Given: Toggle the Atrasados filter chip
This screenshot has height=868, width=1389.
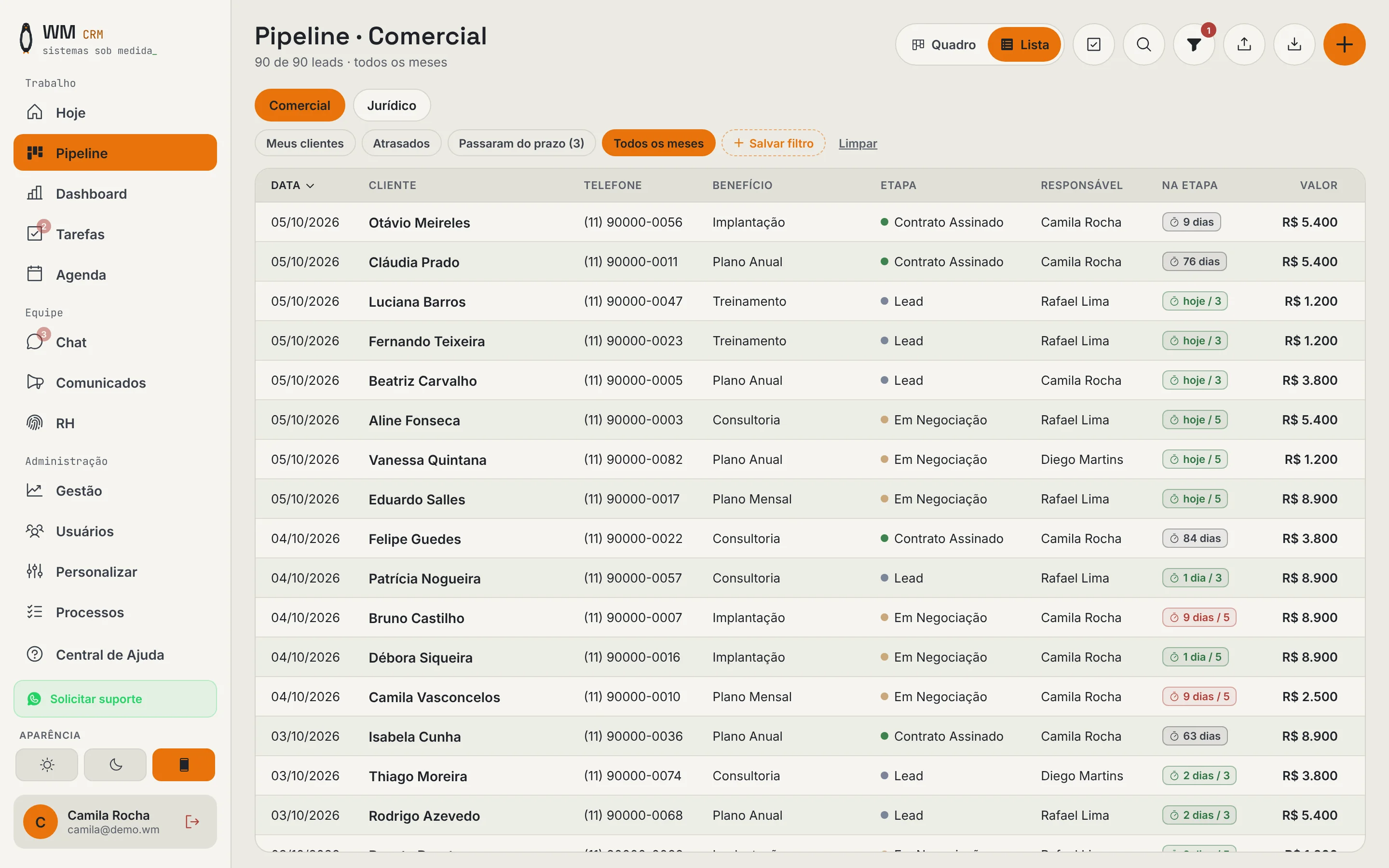Looking at the screenshot, I should [401, 143].
